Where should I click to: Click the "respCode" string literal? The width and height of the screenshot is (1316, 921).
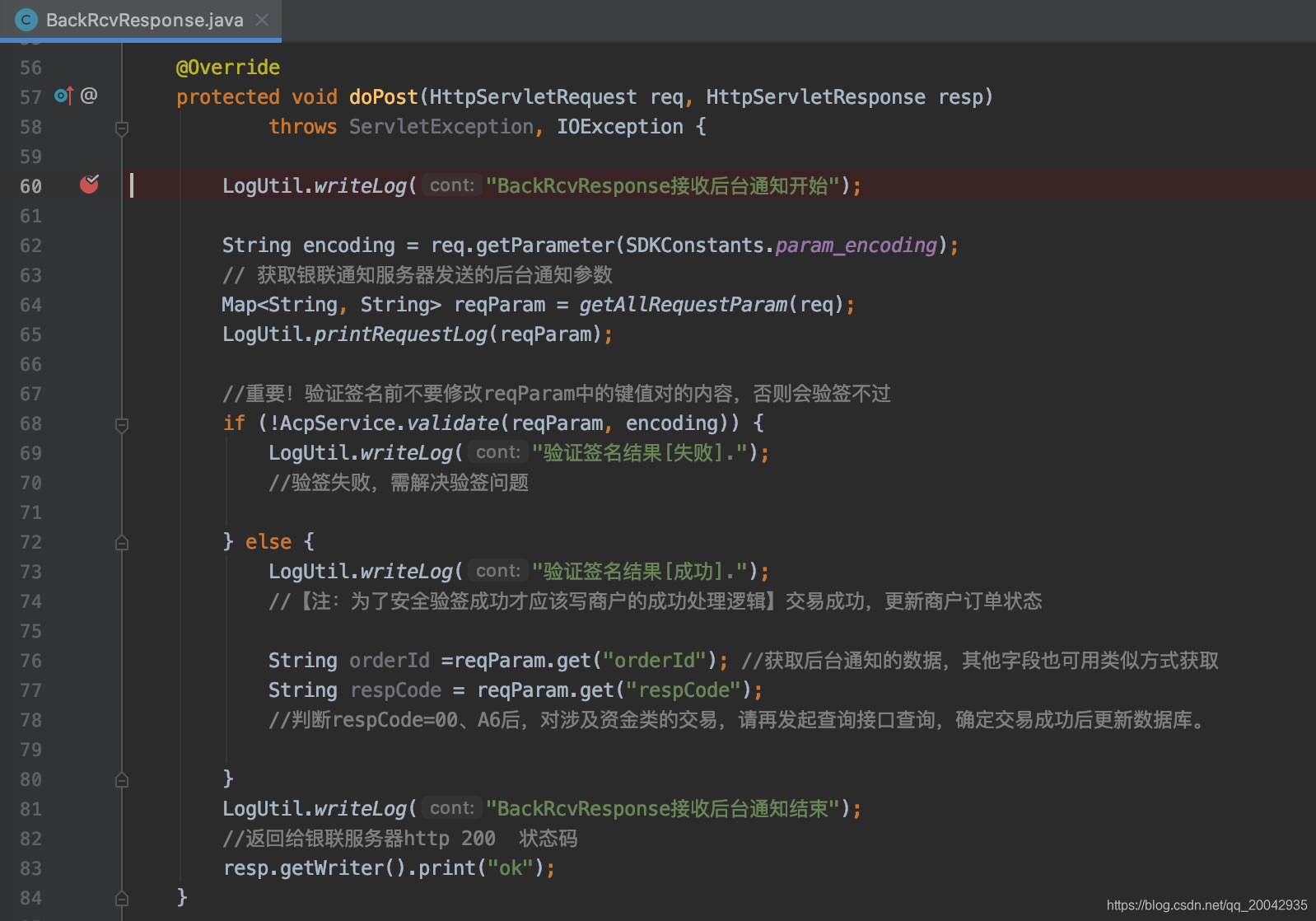tap(684, 690)
